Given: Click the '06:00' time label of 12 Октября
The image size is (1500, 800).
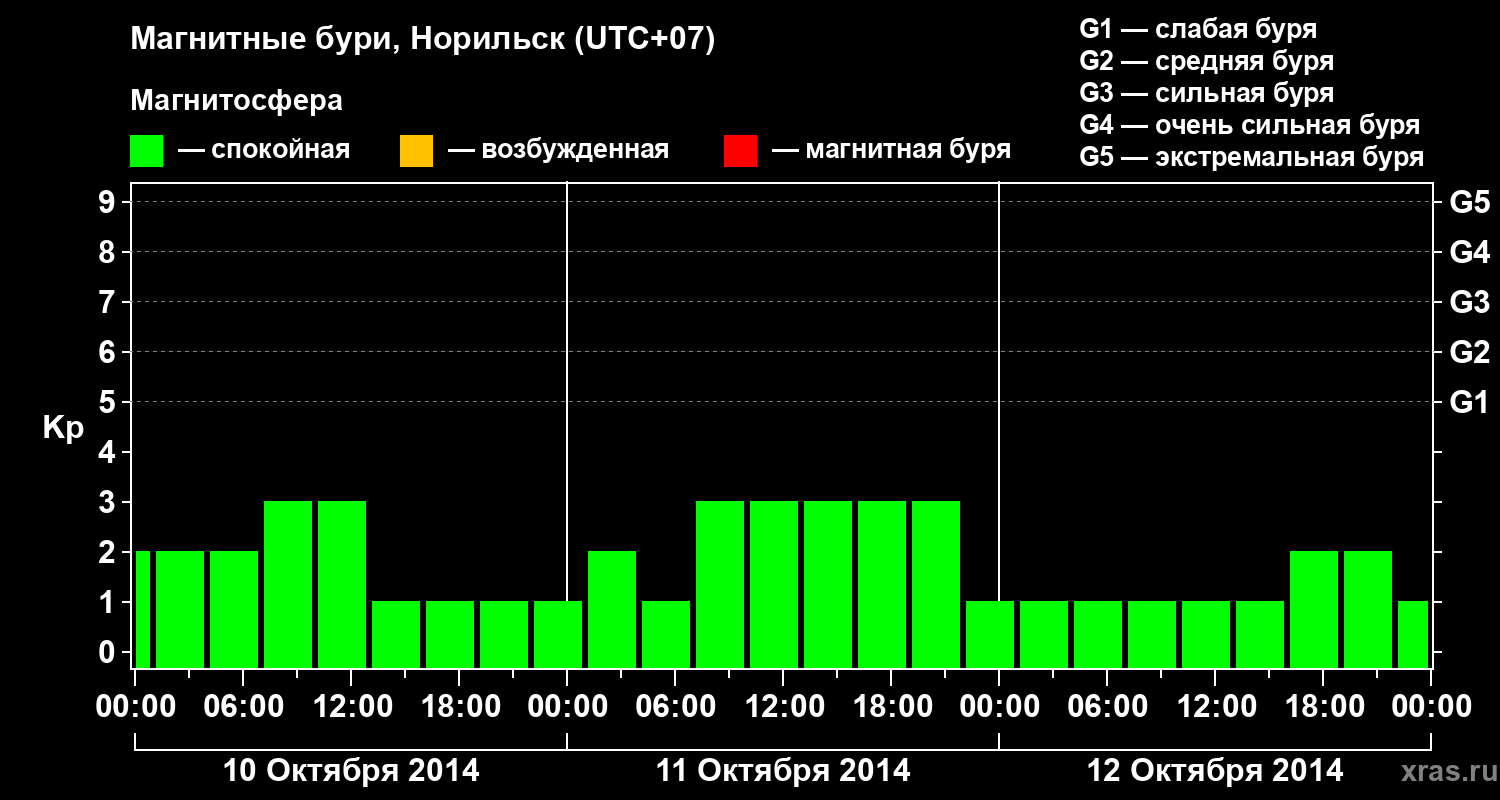Looking at the screenshot, I should coord(1107,706).
